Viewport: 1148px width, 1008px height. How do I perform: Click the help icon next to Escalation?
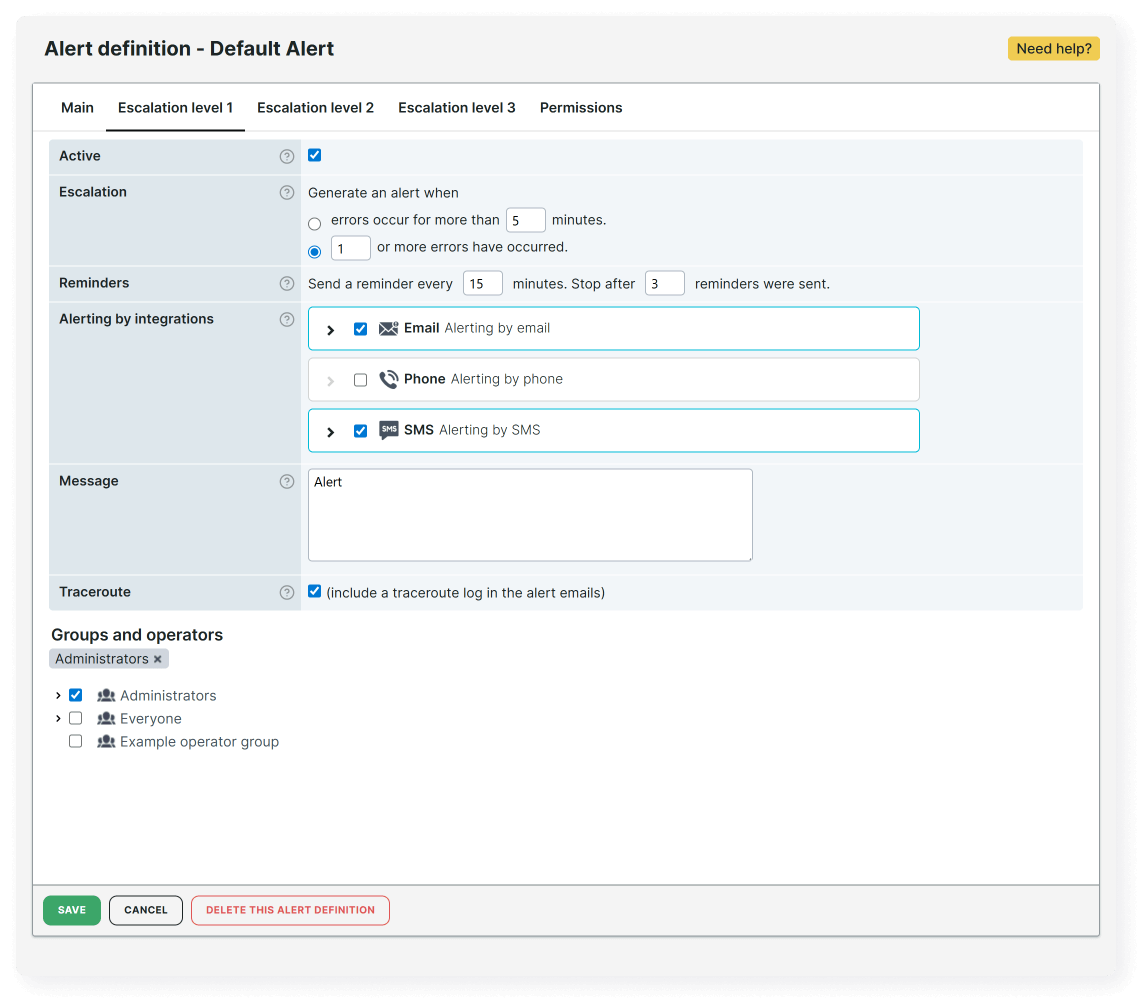287,192
